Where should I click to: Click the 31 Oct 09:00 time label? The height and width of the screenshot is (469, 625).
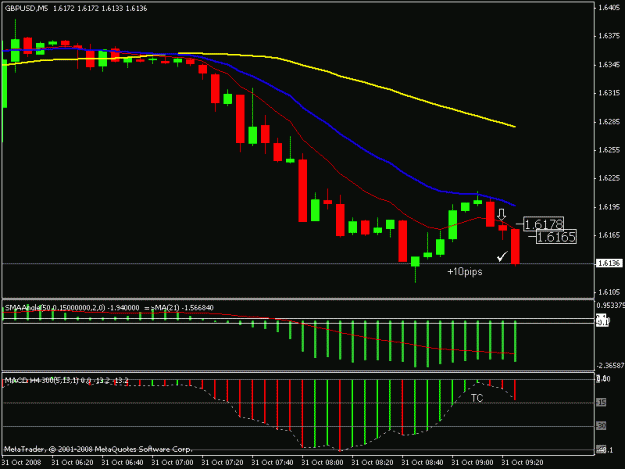(472, 463)
